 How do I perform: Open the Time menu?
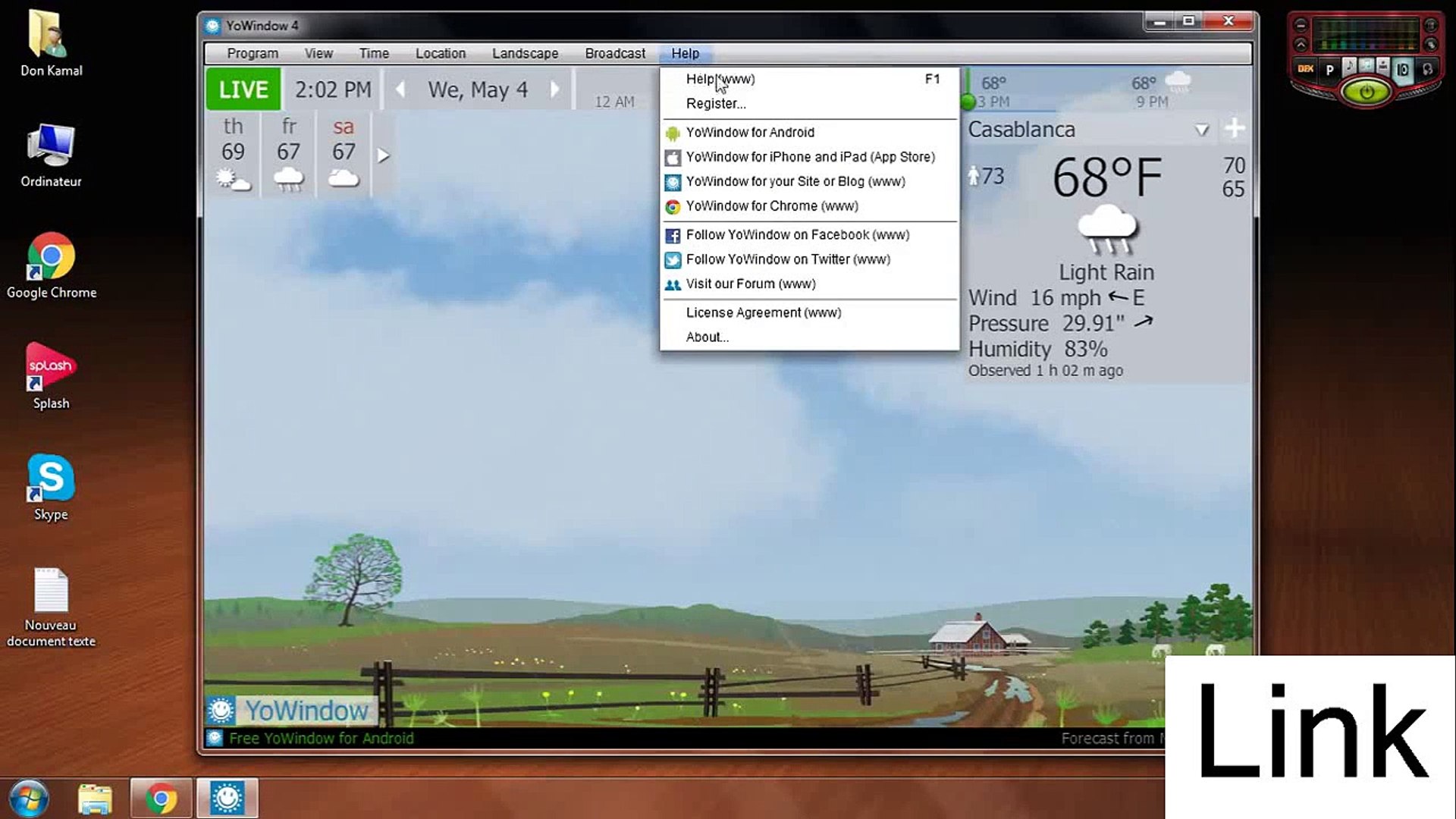pos(374,53)
